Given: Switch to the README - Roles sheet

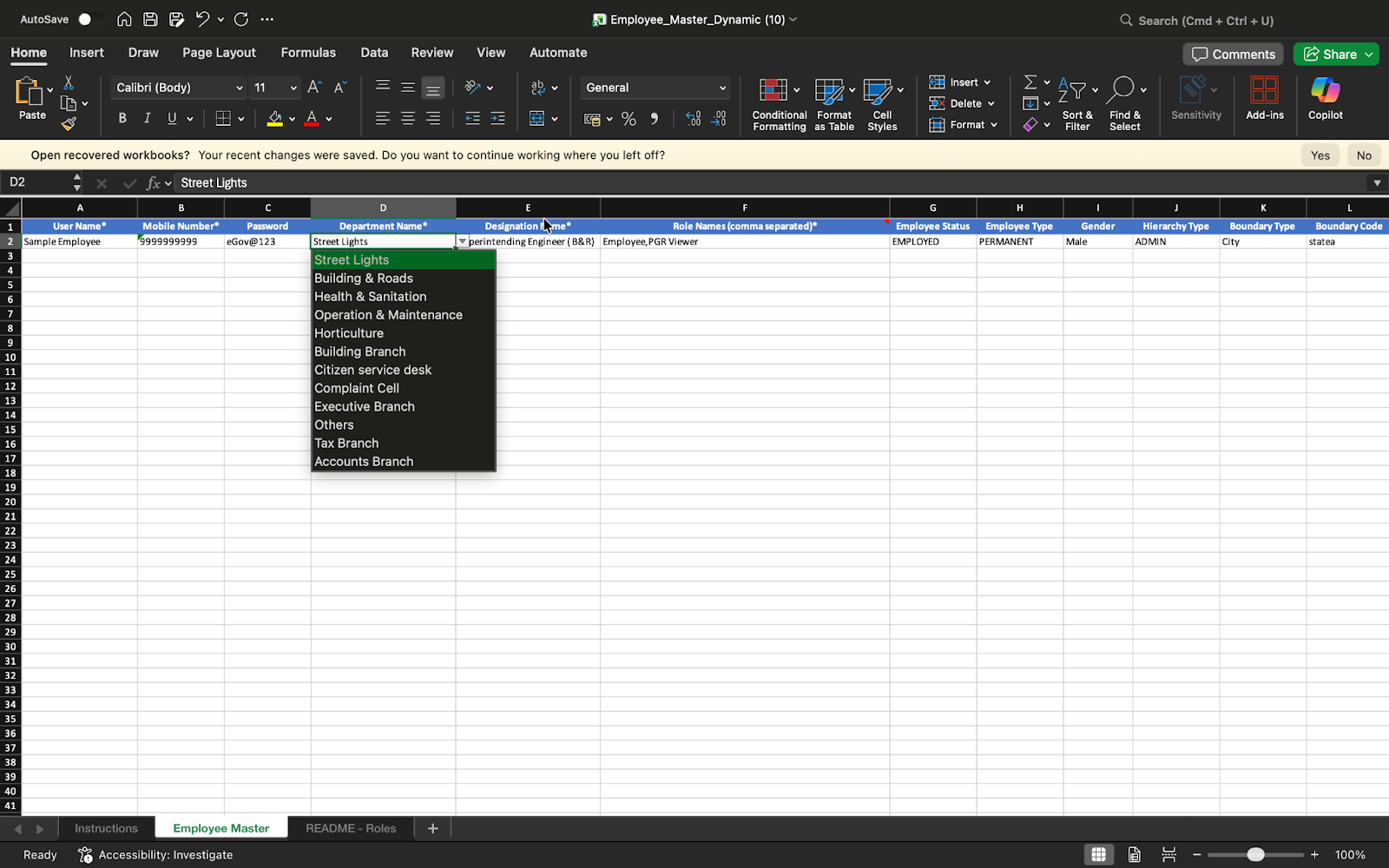Looking at the screenshot, I should click(x=351, y=828).
